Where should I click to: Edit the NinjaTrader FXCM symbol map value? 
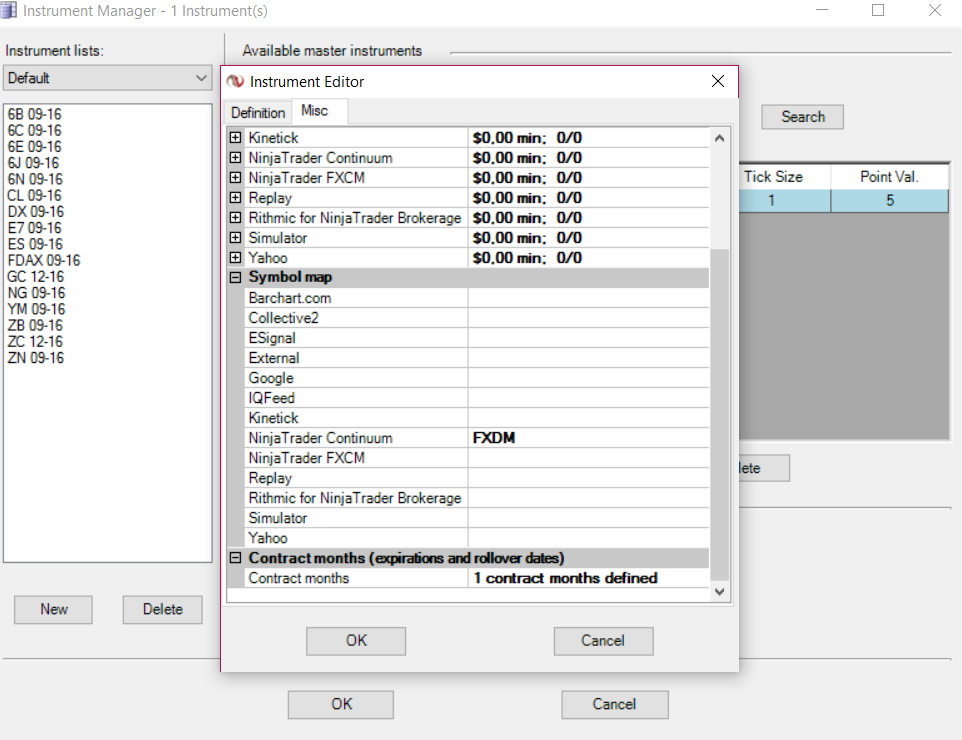tap(588, 458)
